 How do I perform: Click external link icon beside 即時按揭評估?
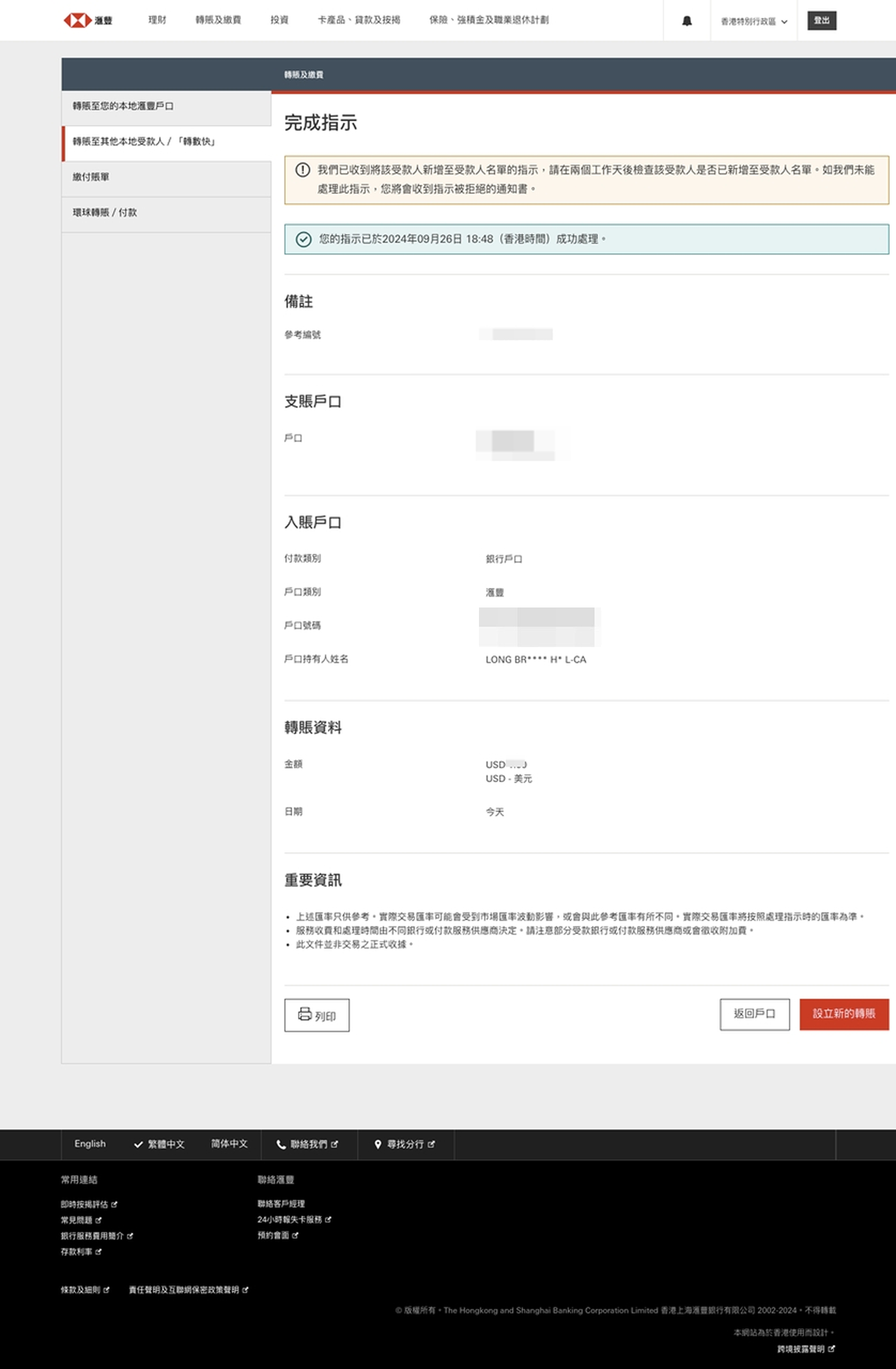[x=114, y=1204]
